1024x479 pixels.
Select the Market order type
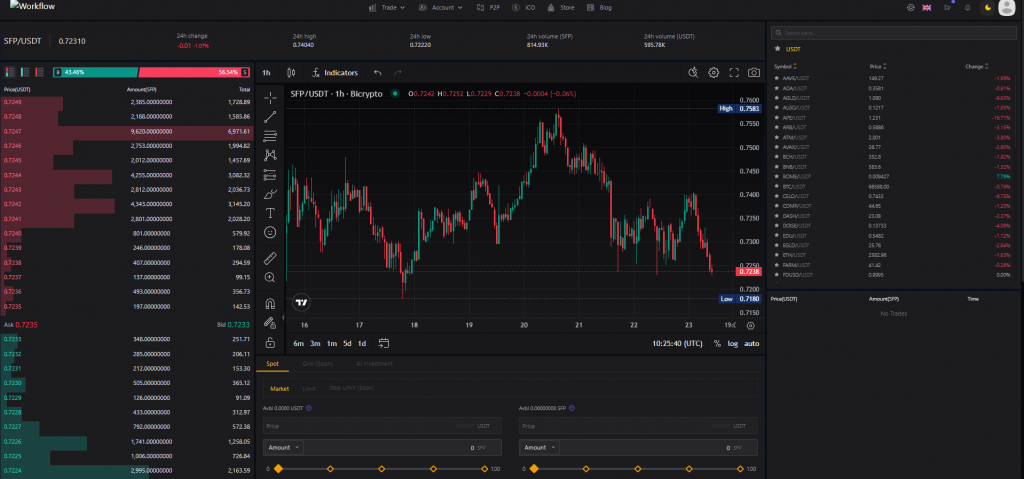pyautogui.click(x=280, y=389)
